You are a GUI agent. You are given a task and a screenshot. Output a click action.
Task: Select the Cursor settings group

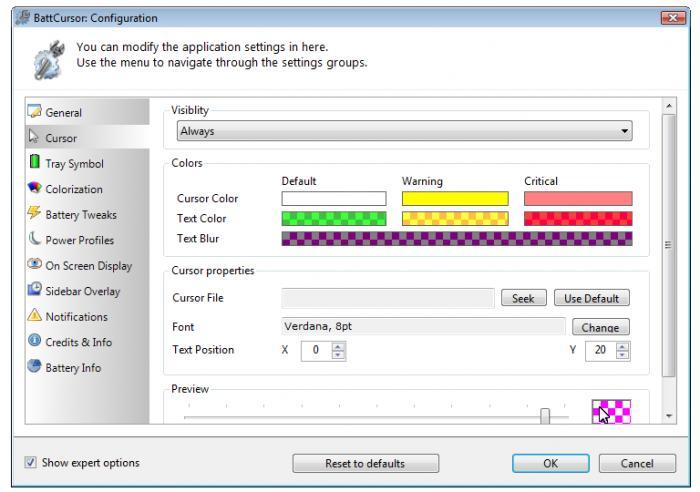tap(88, 138)
